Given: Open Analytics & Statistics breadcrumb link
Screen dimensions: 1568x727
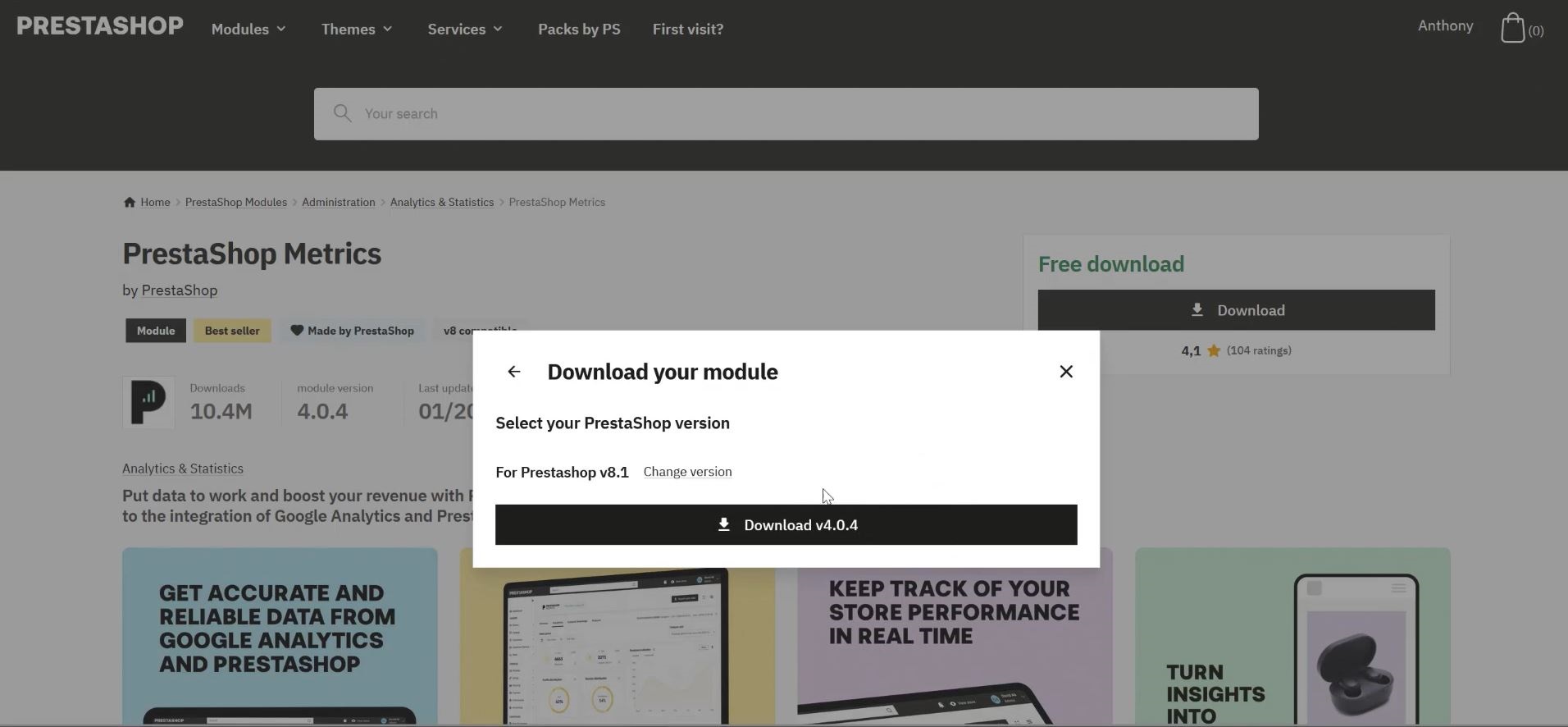Looking at the screenshot, I should (x=442, y=202).
